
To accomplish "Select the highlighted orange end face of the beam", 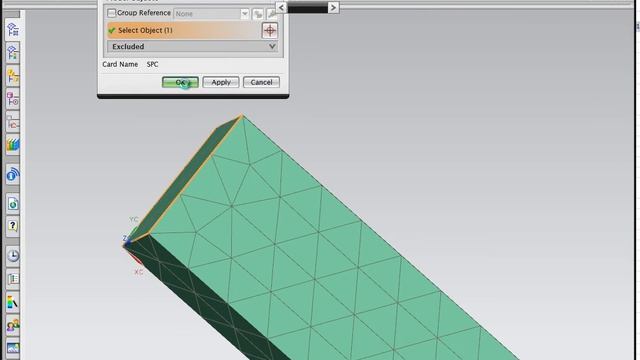I will coord(184,180).
